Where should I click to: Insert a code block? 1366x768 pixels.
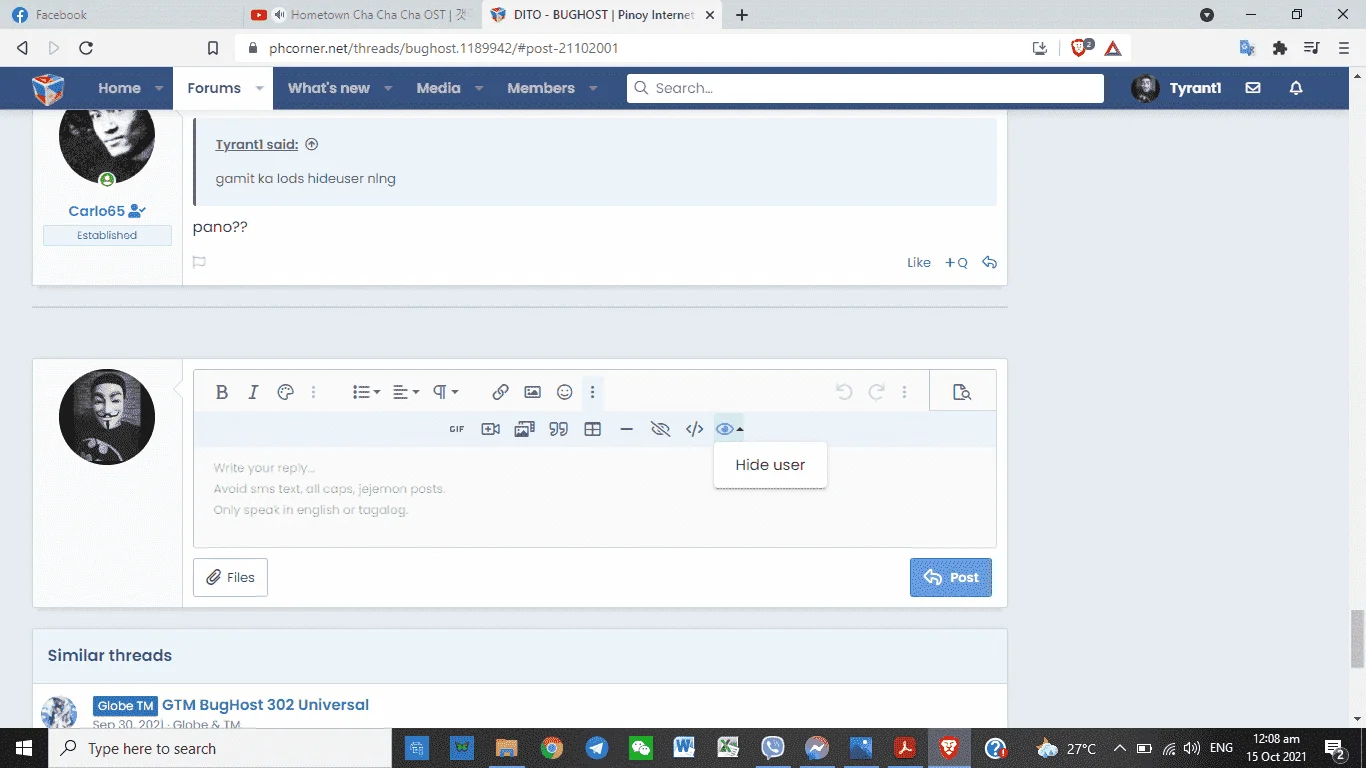[x=694, y=429]
